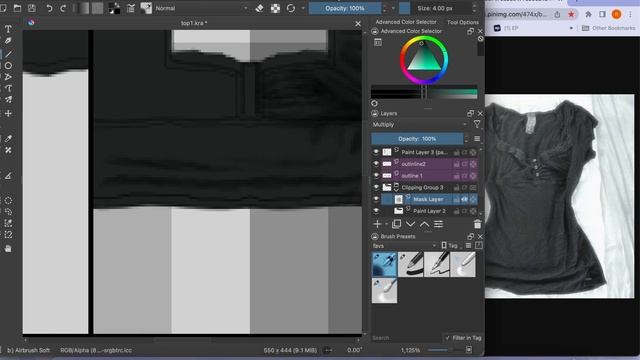Undo the last action

click(x=49, y=8)
